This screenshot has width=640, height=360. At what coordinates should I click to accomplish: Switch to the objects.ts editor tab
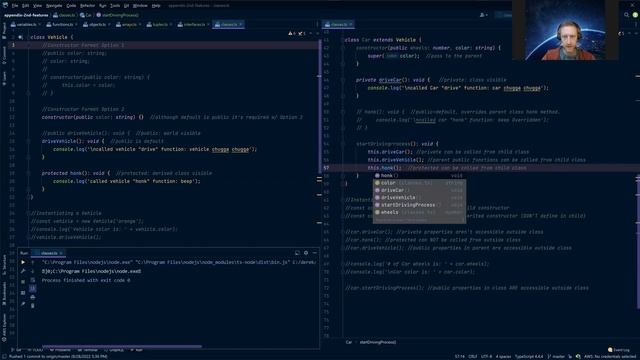pos(97,24)
